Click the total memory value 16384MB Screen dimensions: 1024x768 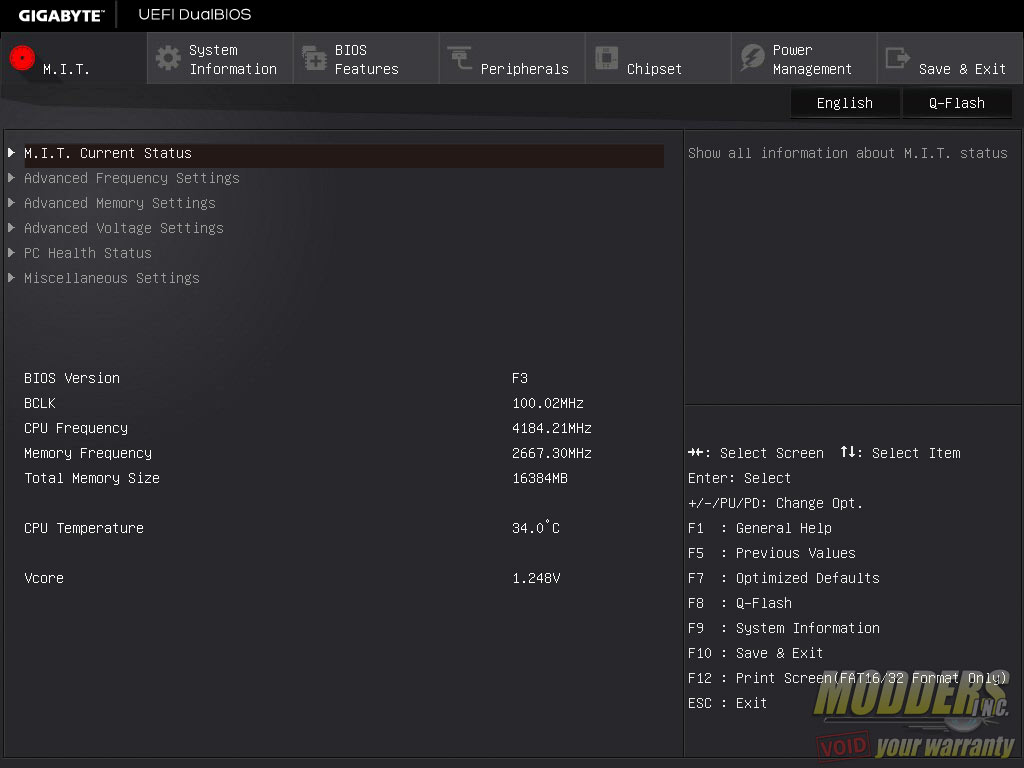tap(540, 478)
